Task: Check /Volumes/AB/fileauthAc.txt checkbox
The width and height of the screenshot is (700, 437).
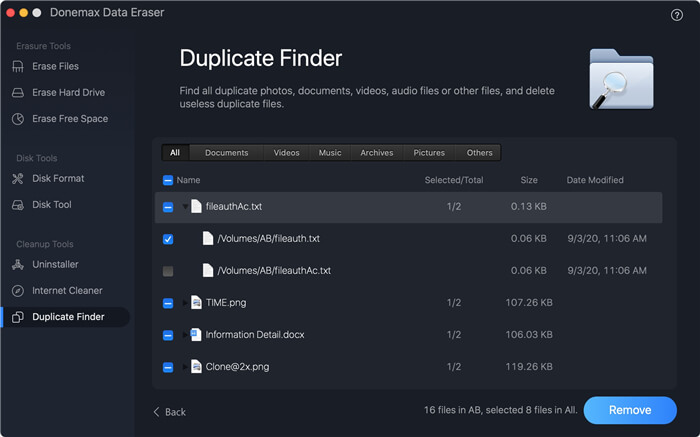Action: (168, 271)
